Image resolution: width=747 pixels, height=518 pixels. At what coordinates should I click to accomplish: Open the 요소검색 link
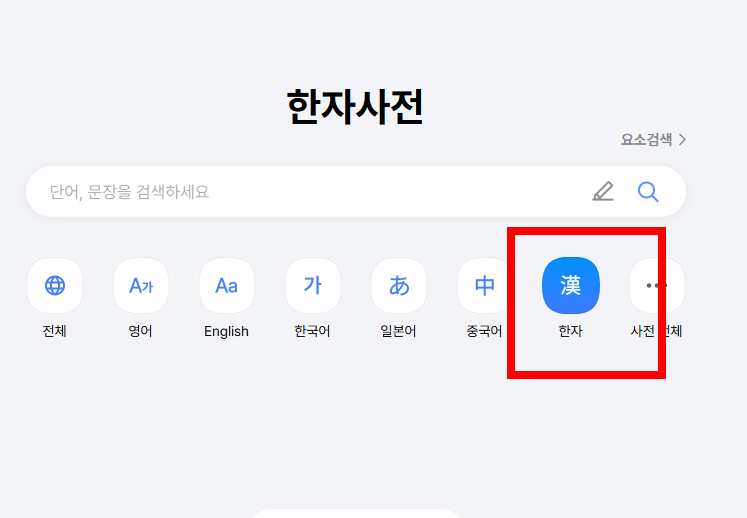(653, 140)
